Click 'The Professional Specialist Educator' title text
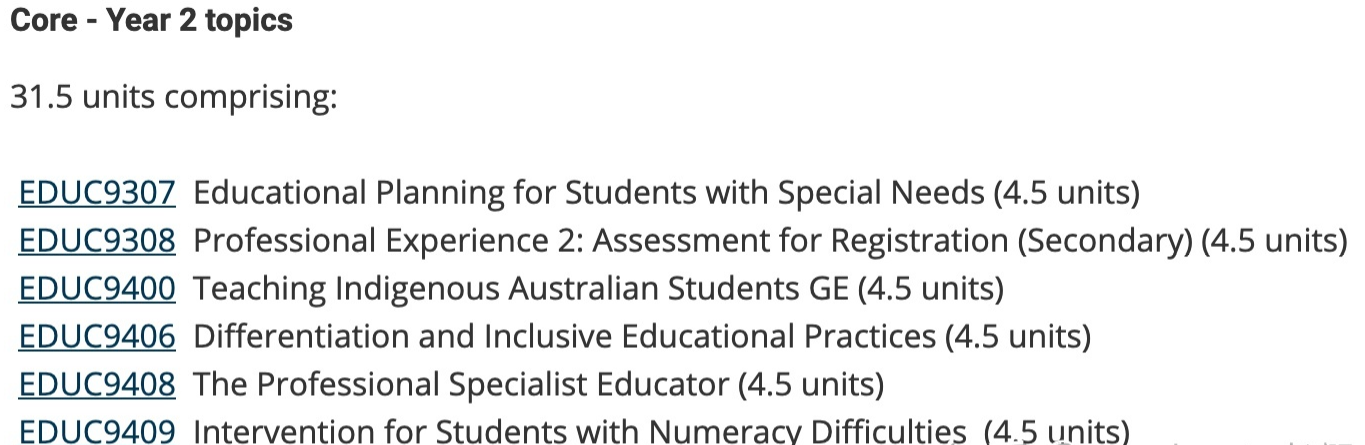The image size is (1365, 445). (460, 384)
